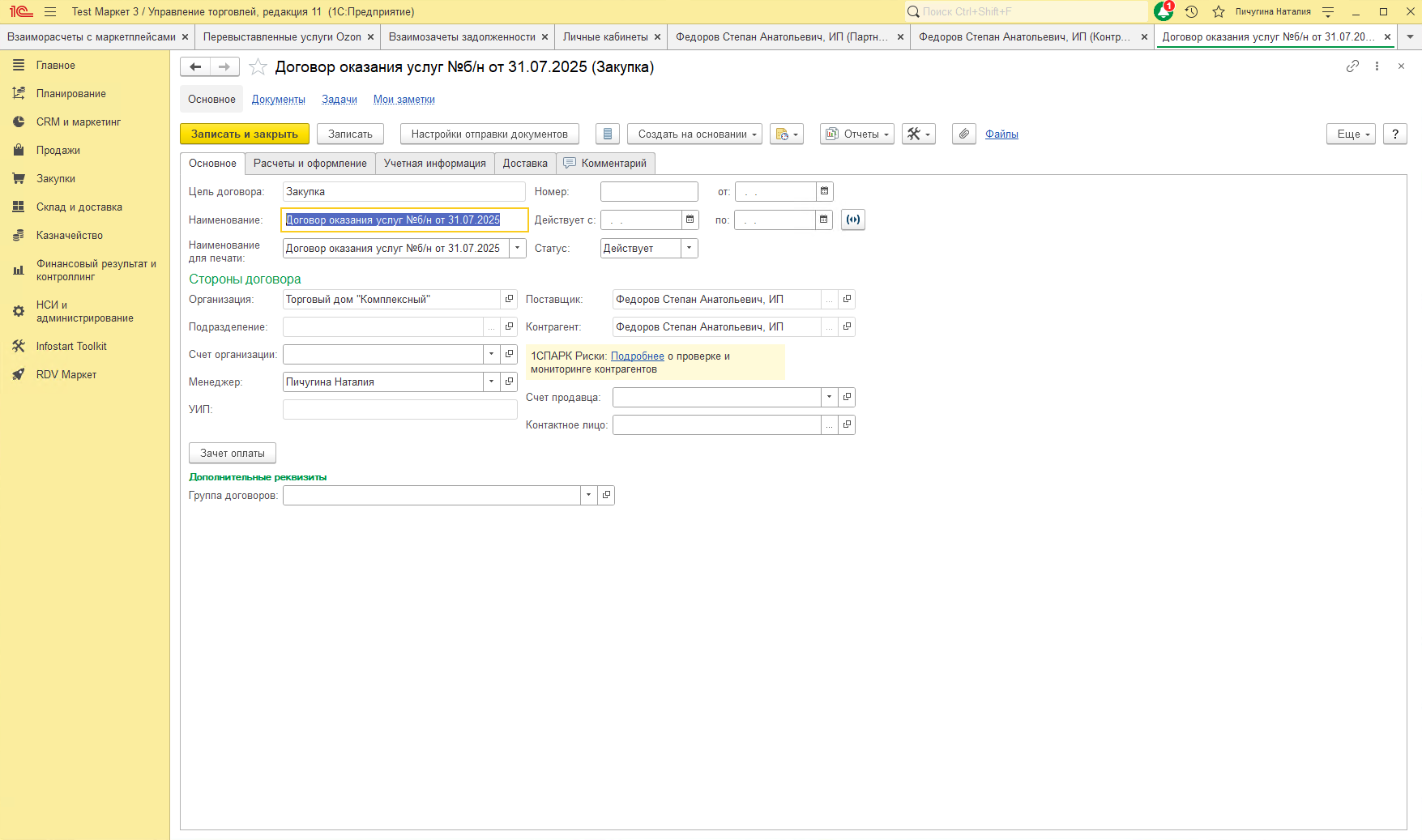Click the 'Зачет оплаты' button

(x=233, y=454)
